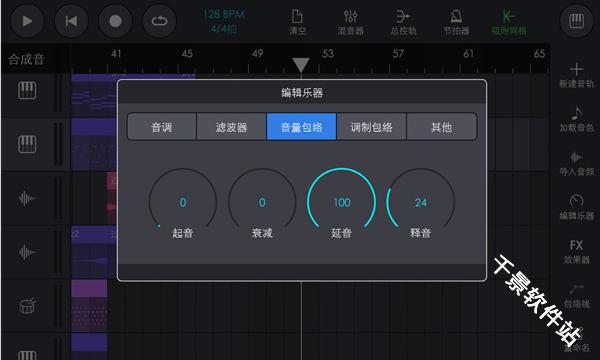This screenshot has height=360, width=600.
Task: Open the 混音器 mixer
Action: [350, 22]
